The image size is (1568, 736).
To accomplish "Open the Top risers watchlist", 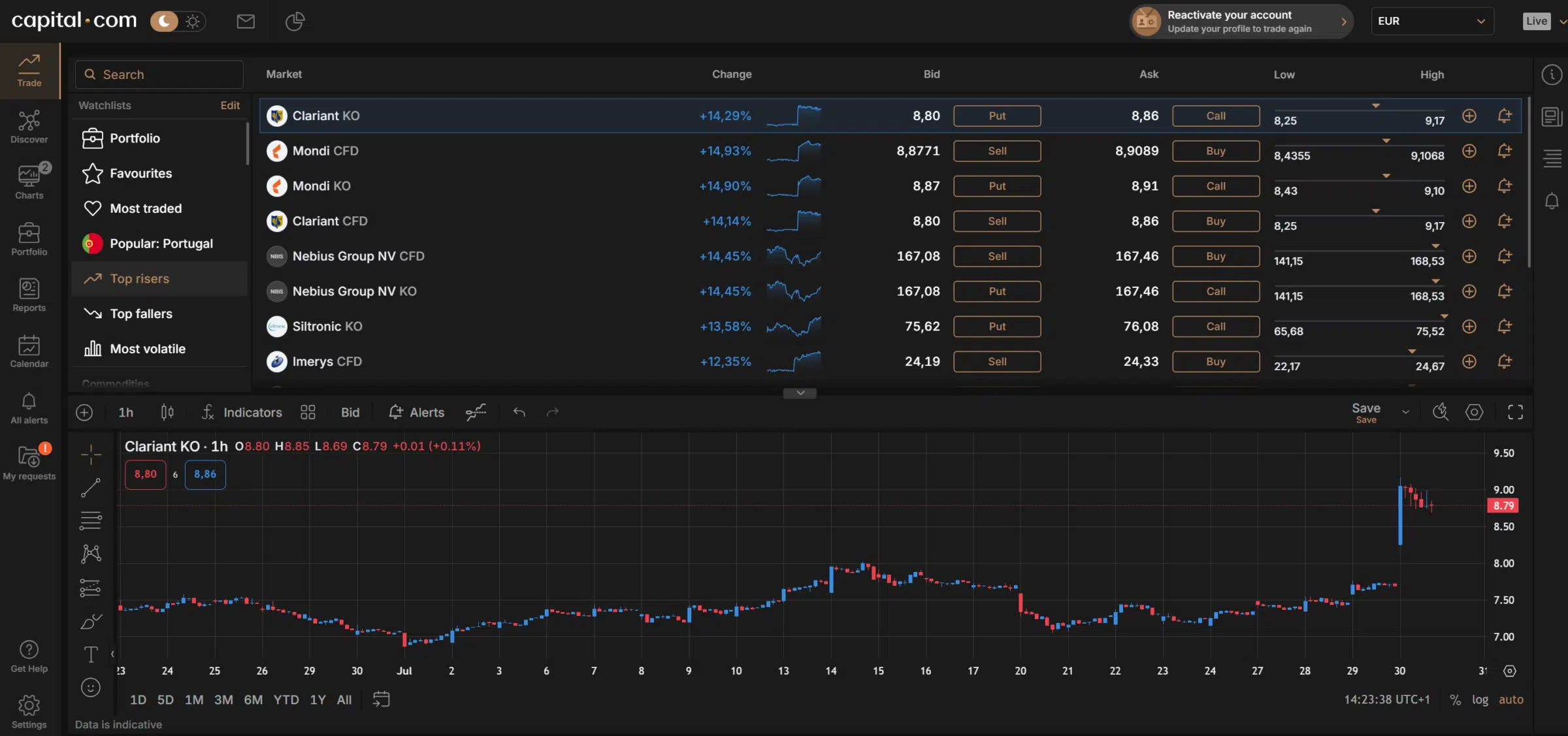I will (159, 279).
